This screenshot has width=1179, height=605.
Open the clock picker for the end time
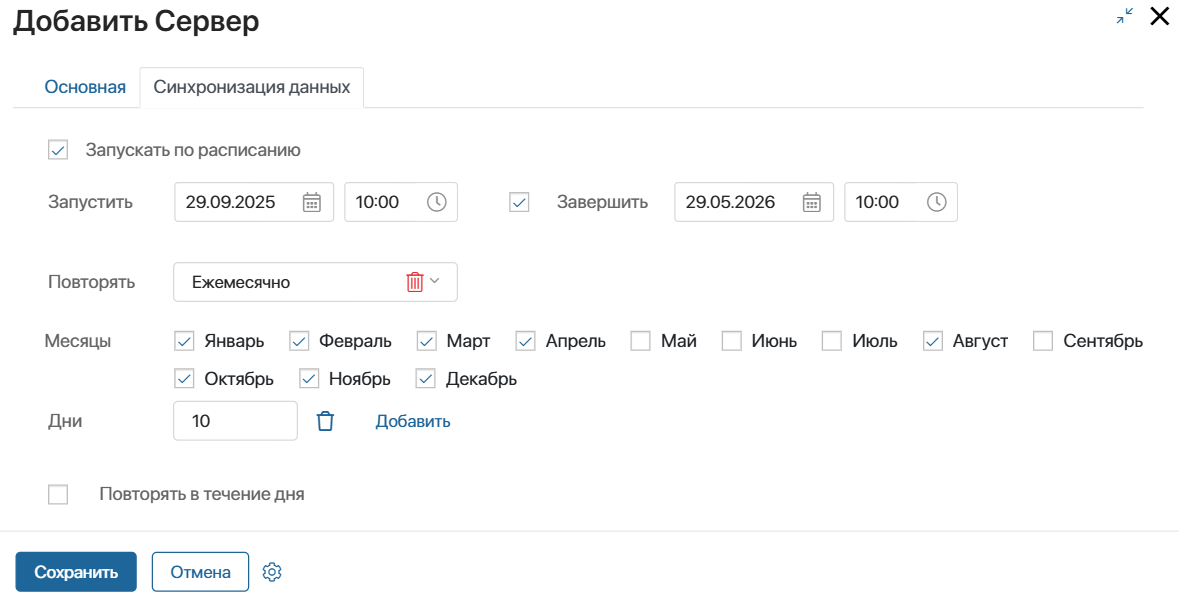[x=934, y=201]
